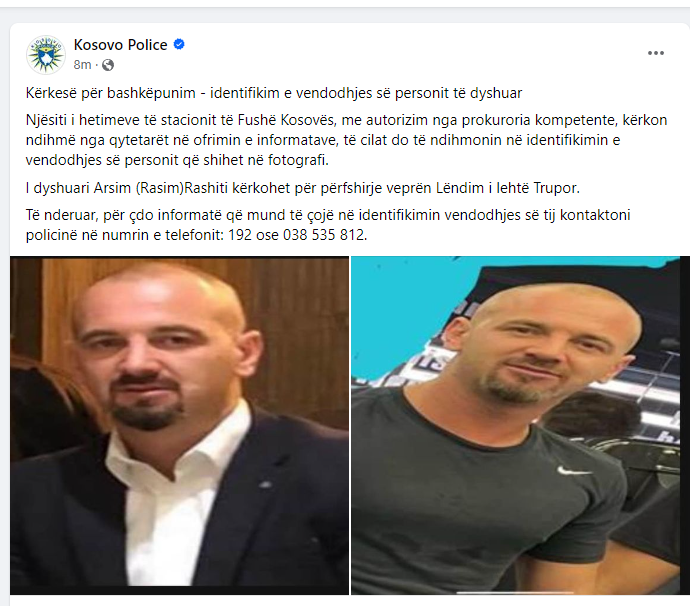This screenshot has width=690, height=606.
Task: Click the phrase 'Lëndim i lehtë Trupor'
Action: point(507,188)
